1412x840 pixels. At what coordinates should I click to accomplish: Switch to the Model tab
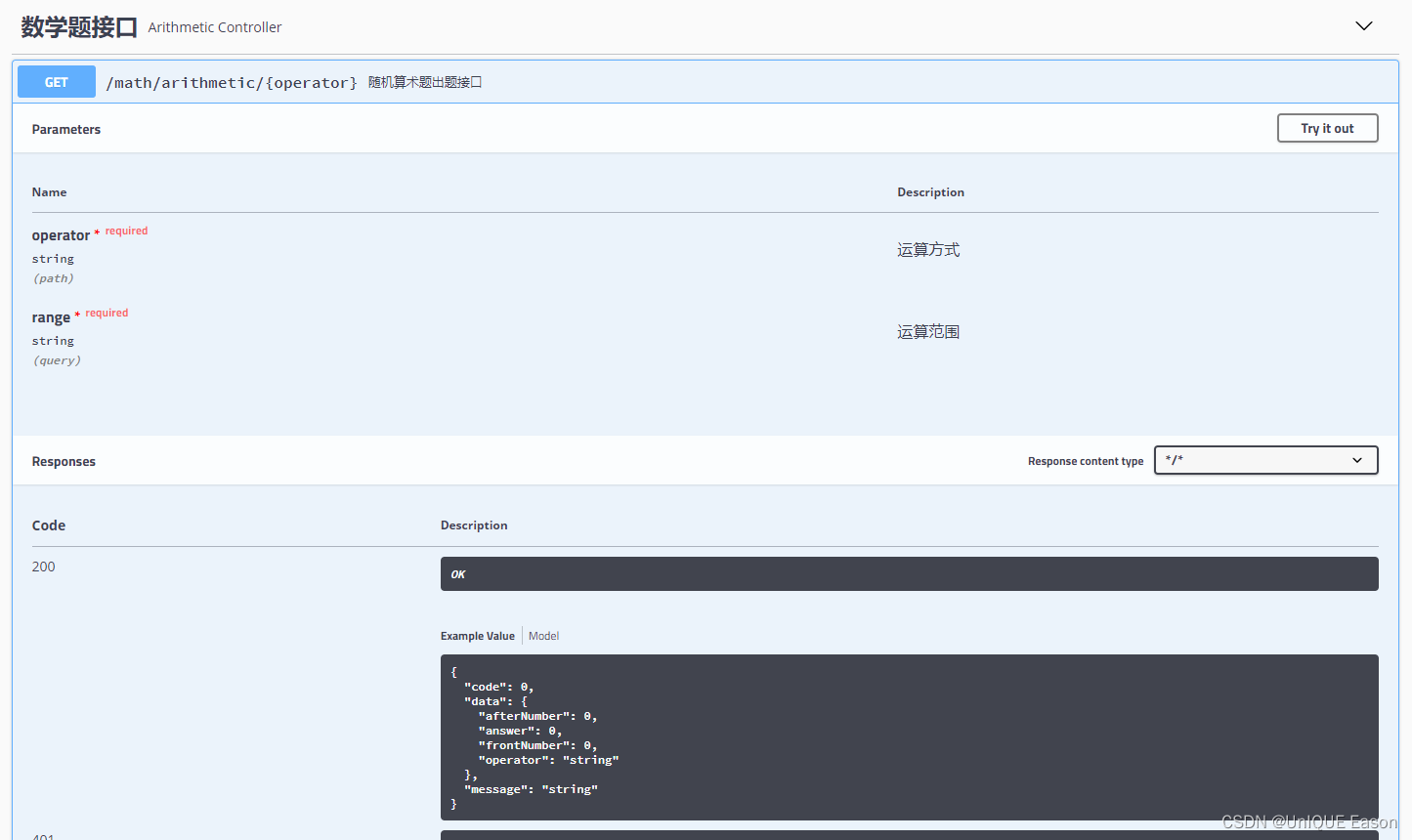click(x=543, y=636)
